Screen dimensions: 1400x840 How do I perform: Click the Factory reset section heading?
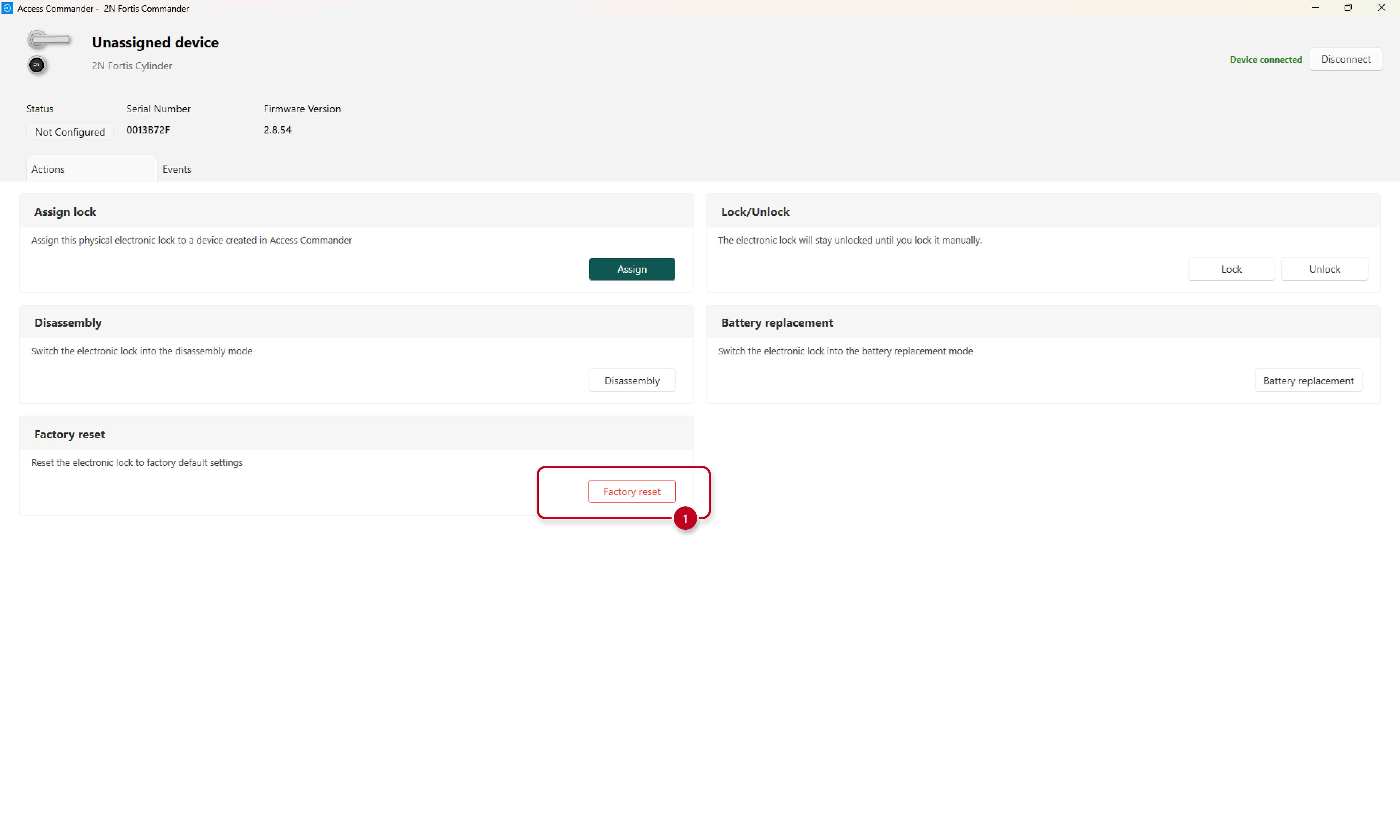[x=70, y=434]
